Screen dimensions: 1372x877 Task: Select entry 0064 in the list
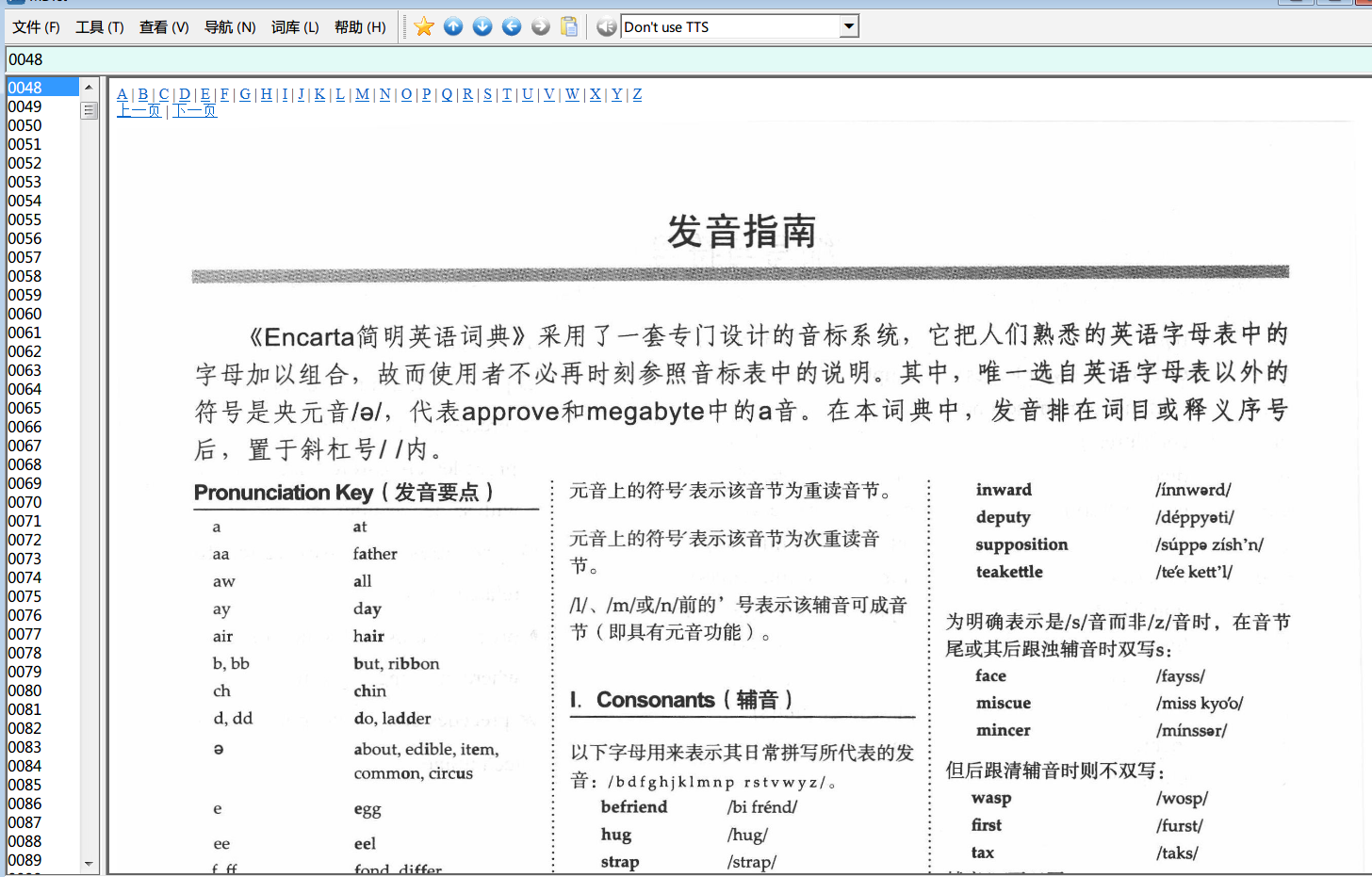tap(42, 389)
